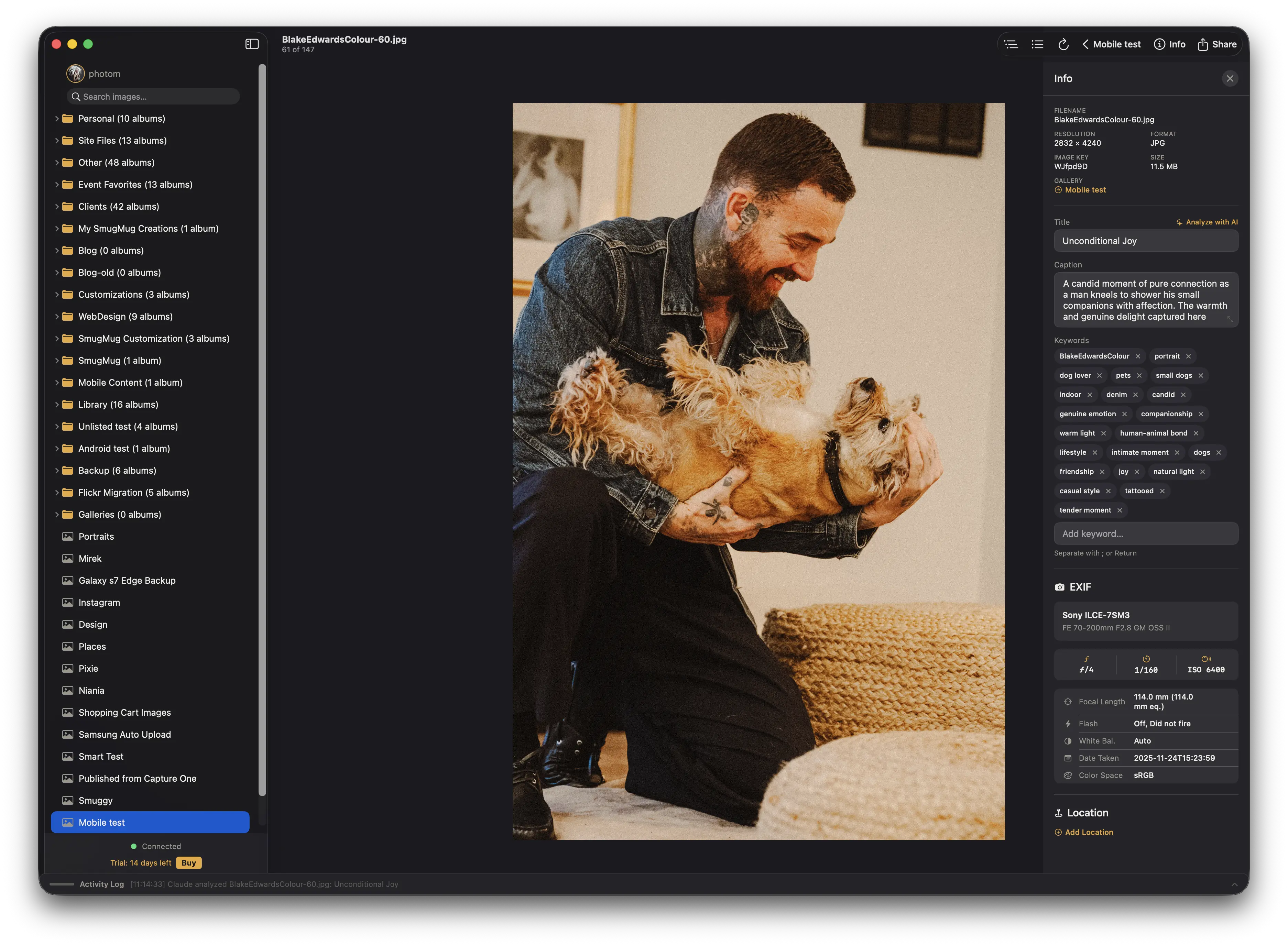Click the Buy button for the trial
This screenshot has height=946, width=1288.
(x=188, y=862)
